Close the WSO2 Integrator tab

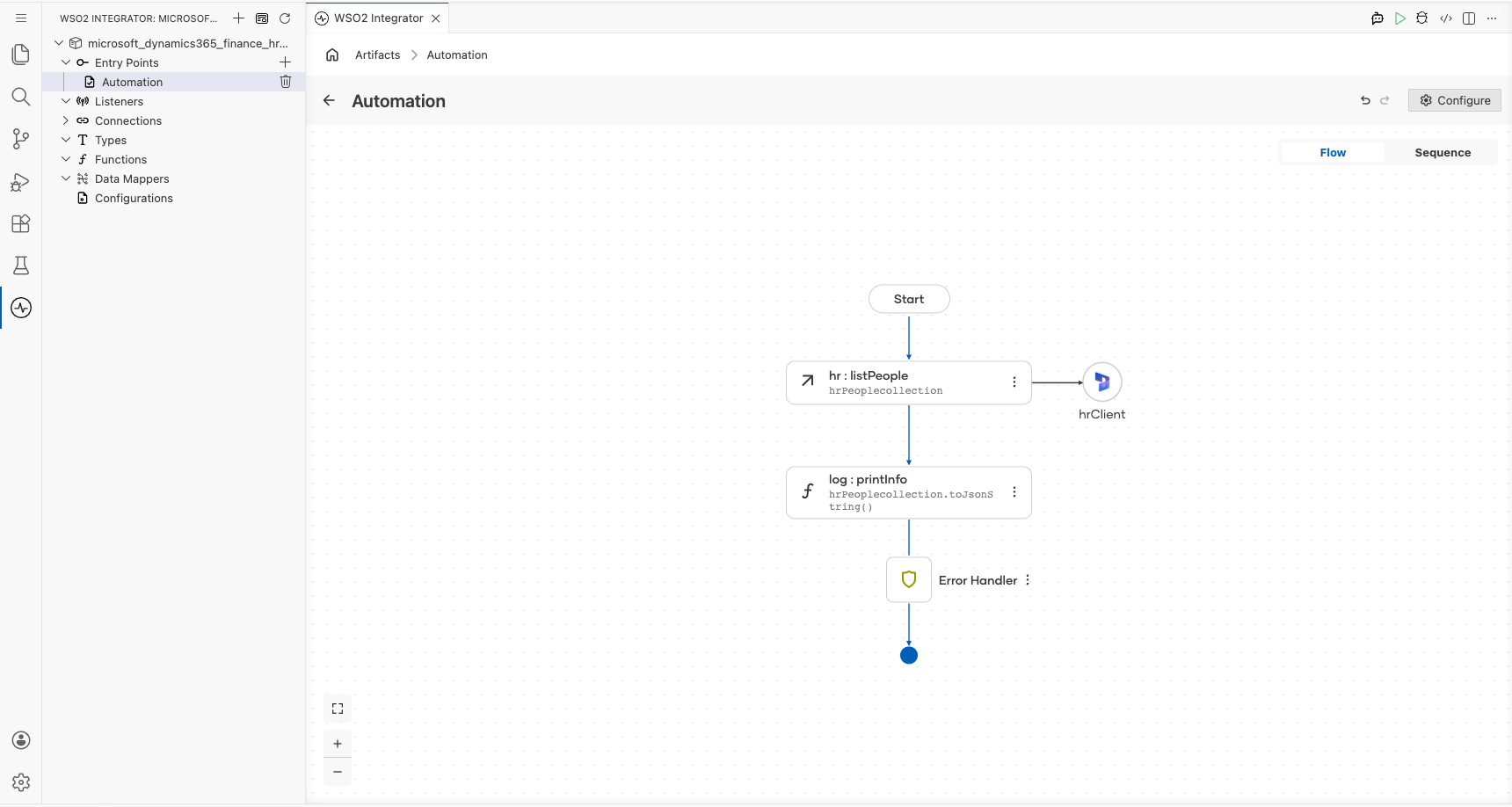436,18
